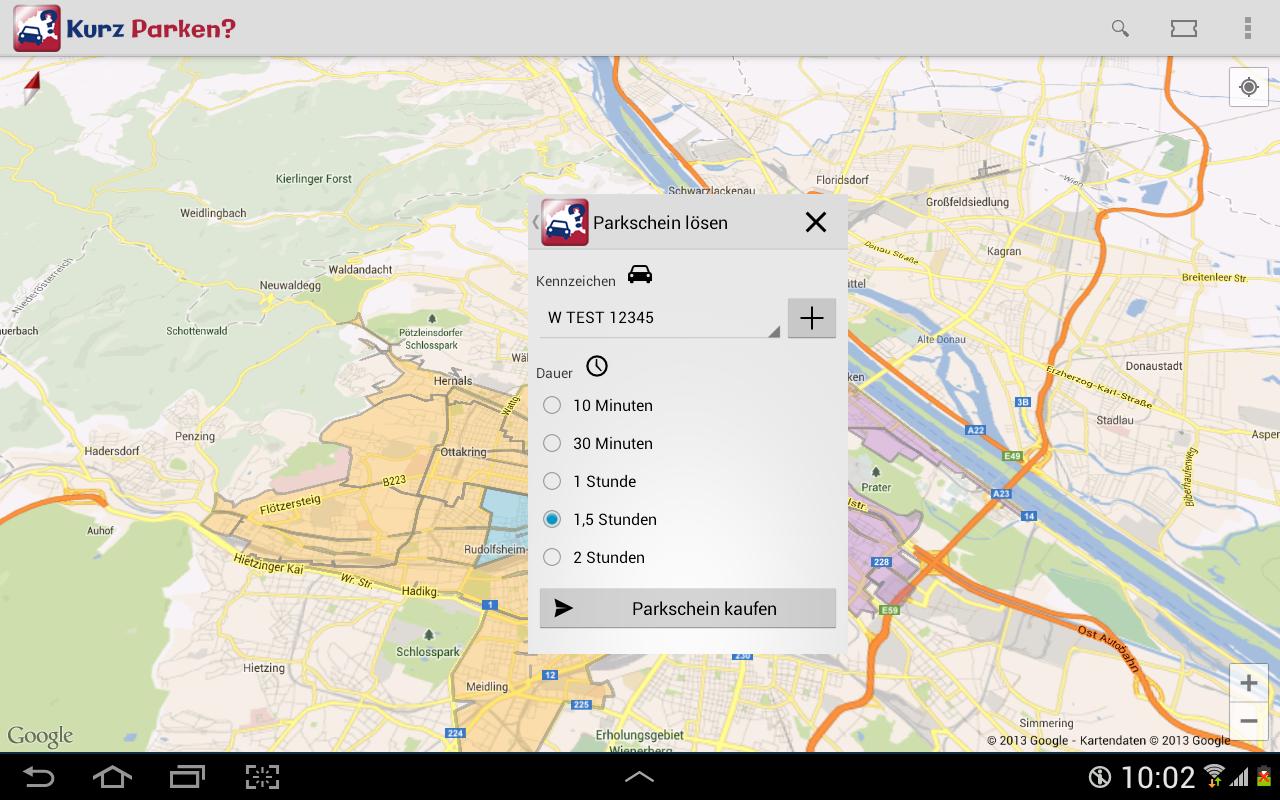The image size is (1280, 800).
Task: Tap Meidling label on the map
Action: (x=486, y=687)
